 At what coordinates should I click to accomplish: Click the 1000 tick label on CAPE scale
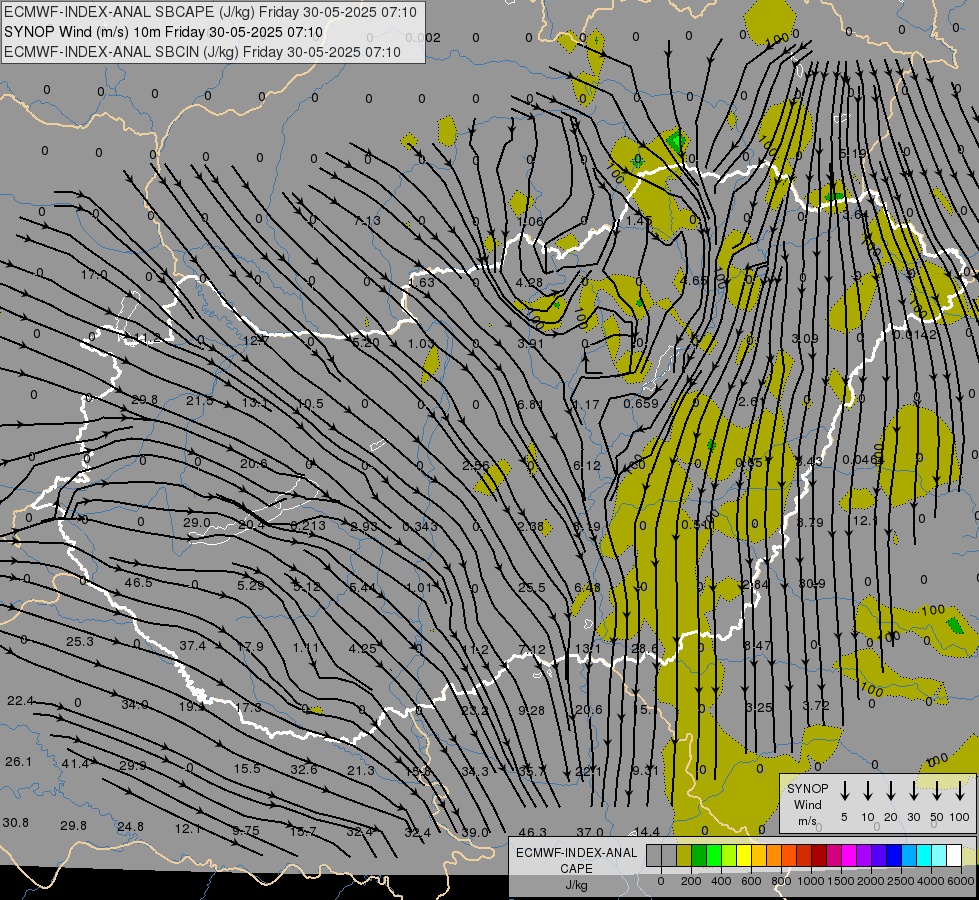(810, 881)
